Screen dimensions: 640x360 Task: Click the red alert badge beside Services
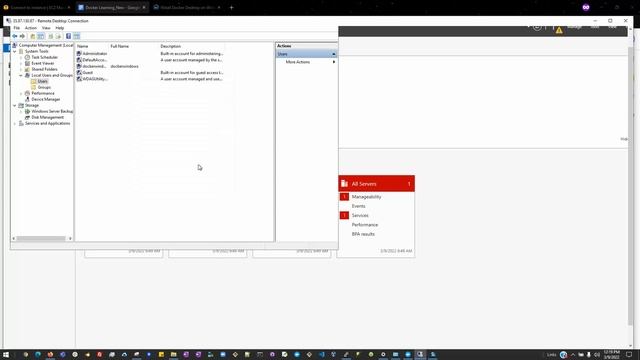click(344, 215)
